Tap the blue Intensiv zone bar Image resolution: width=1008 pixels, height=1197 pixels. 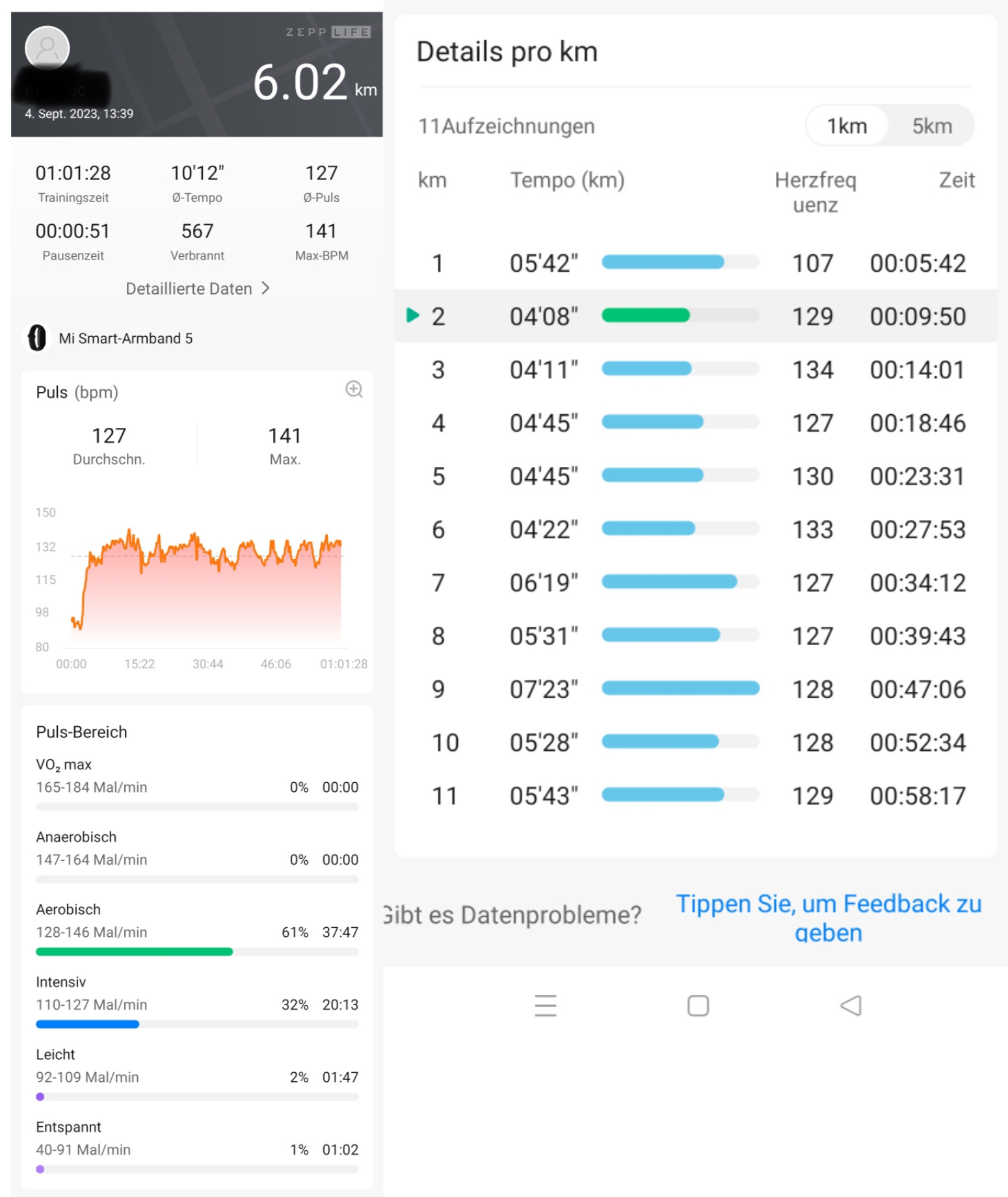(88, 1024)
